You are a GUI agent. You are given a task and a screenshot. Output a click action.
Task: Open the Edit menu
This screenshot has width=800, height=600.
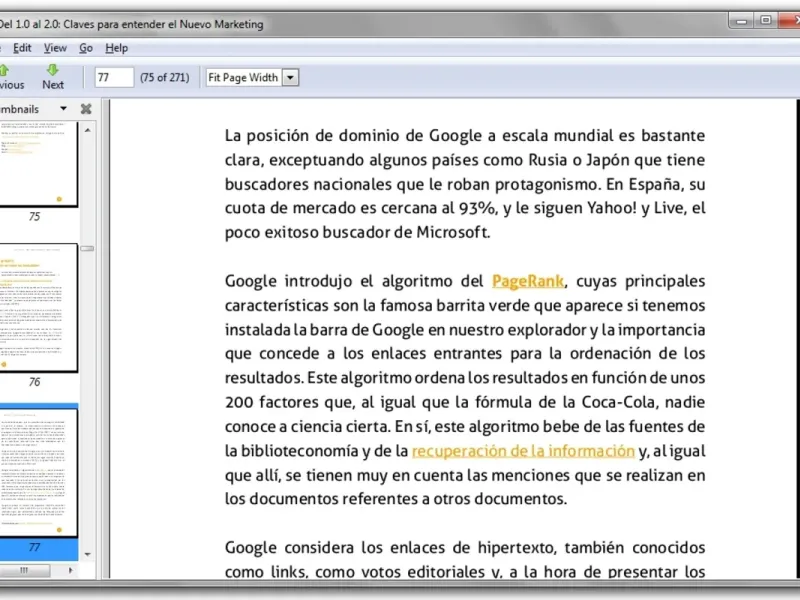pos(22,48)
